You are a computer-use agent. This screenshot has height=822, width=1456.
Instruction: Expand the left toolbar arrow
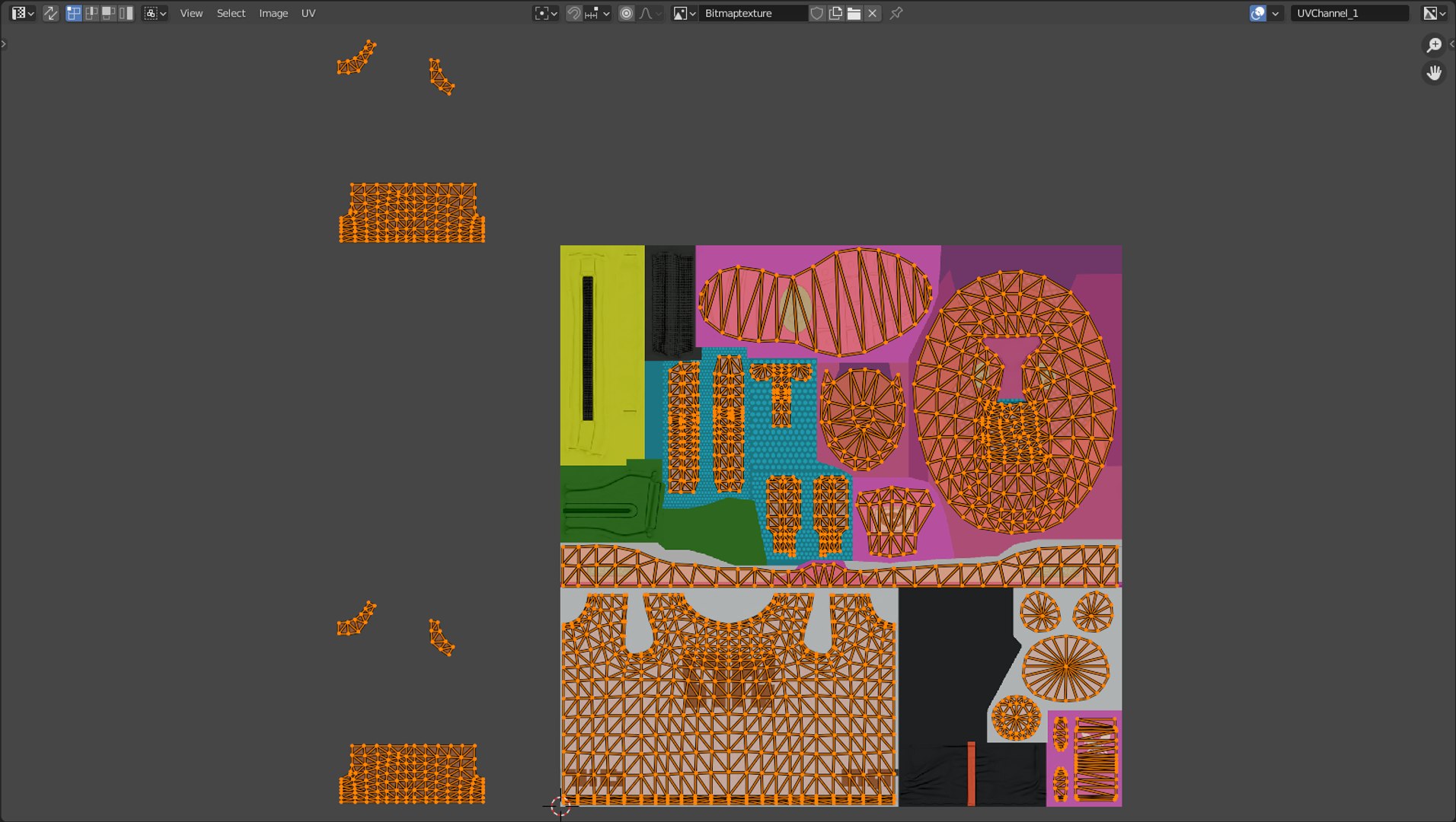(x=4, y=44)
